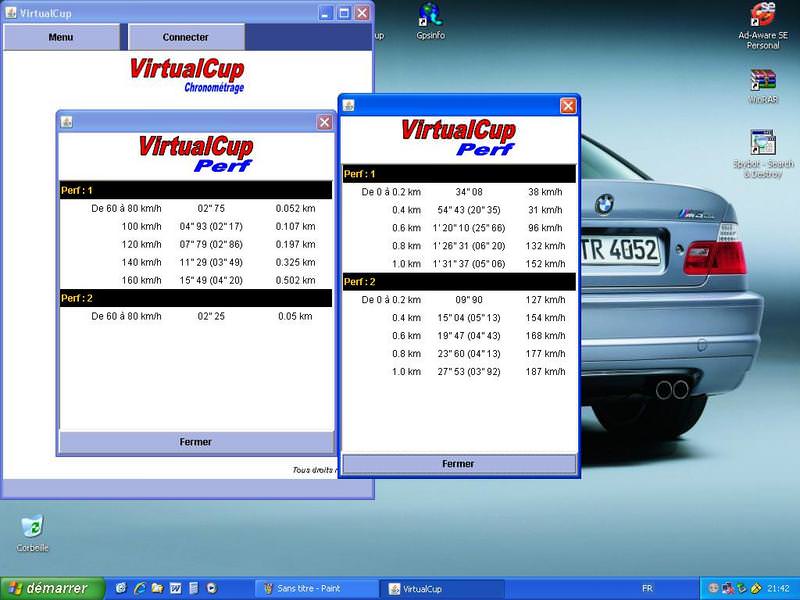
Task: Launch WinRAR from the desktop
Action: (x=763, y=86)
